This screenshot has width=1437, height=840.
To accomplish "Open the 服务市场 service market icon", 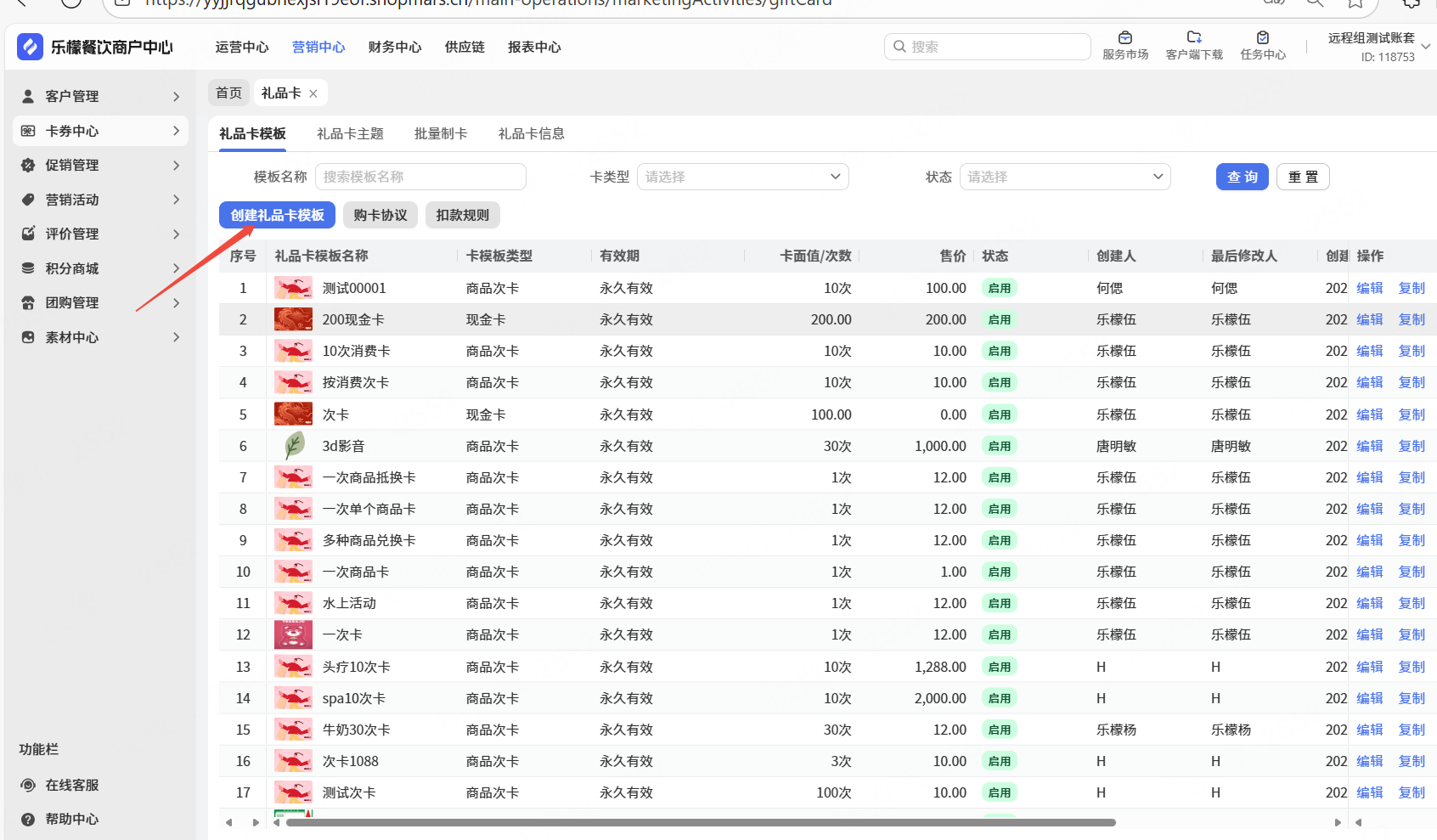I will coord(1125,38).
